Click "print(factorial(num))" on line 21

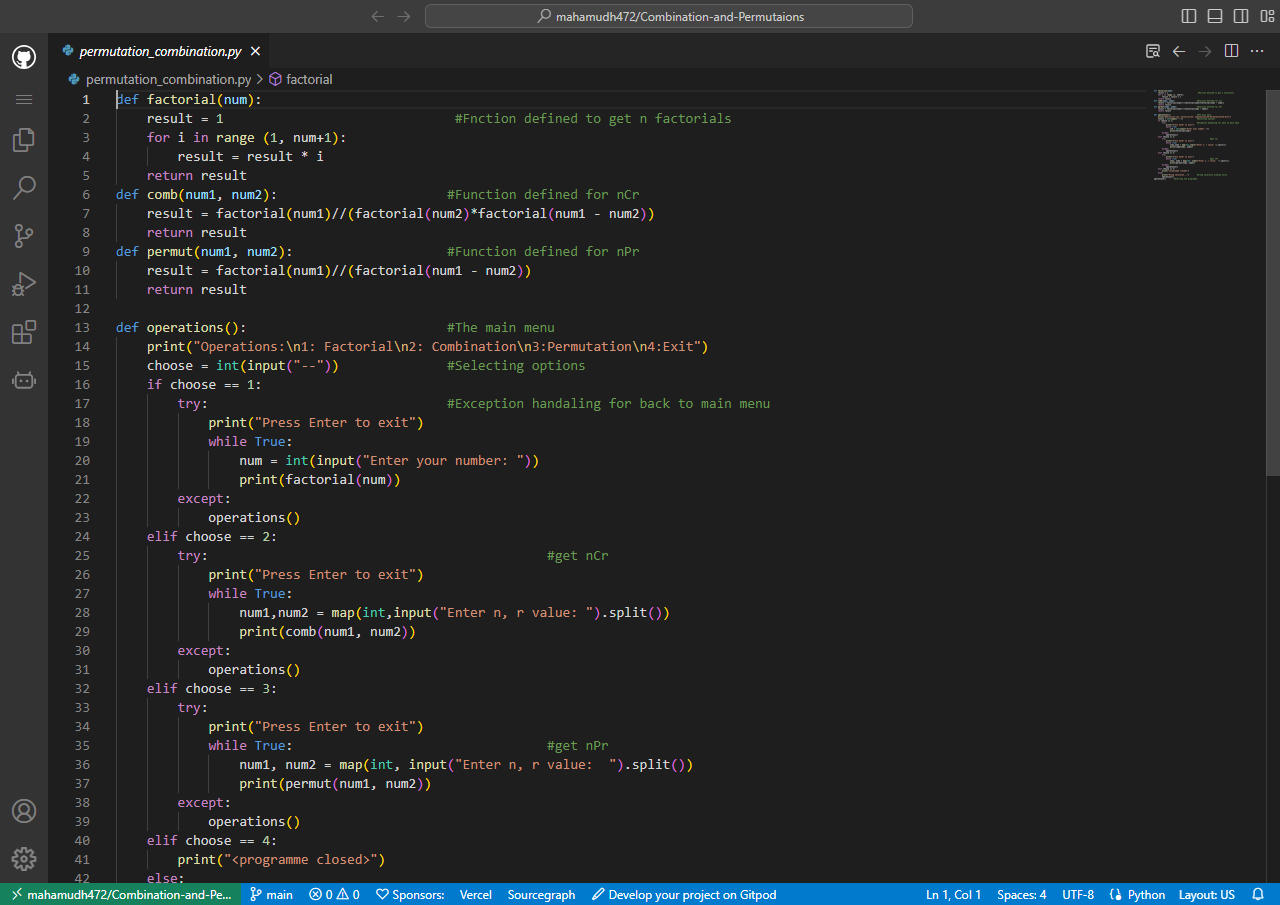click(320, 479)
